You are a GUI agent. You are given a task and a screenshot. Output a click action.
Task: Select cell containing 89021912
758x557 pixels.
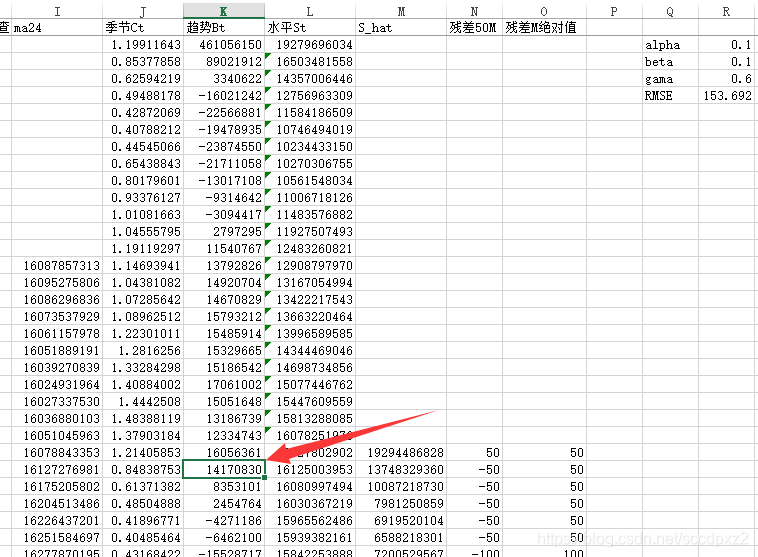point(224,61)
